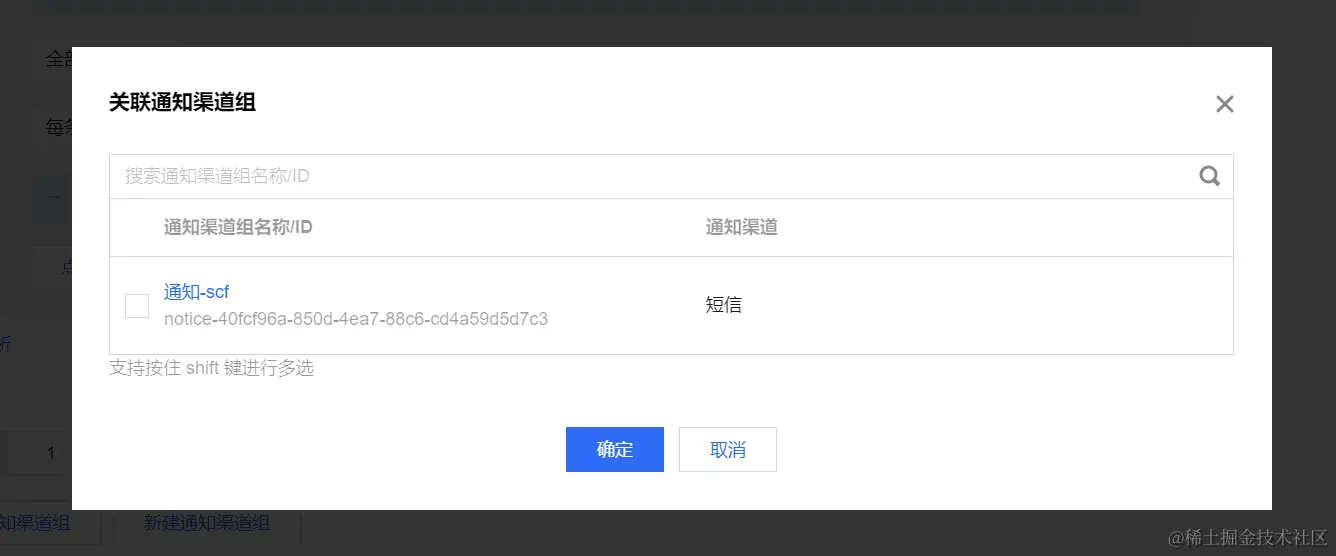Click the 支持按住 shift 键进行多选 hint
The width and height of the screenshot is (1336, 556).
(211, 368)
